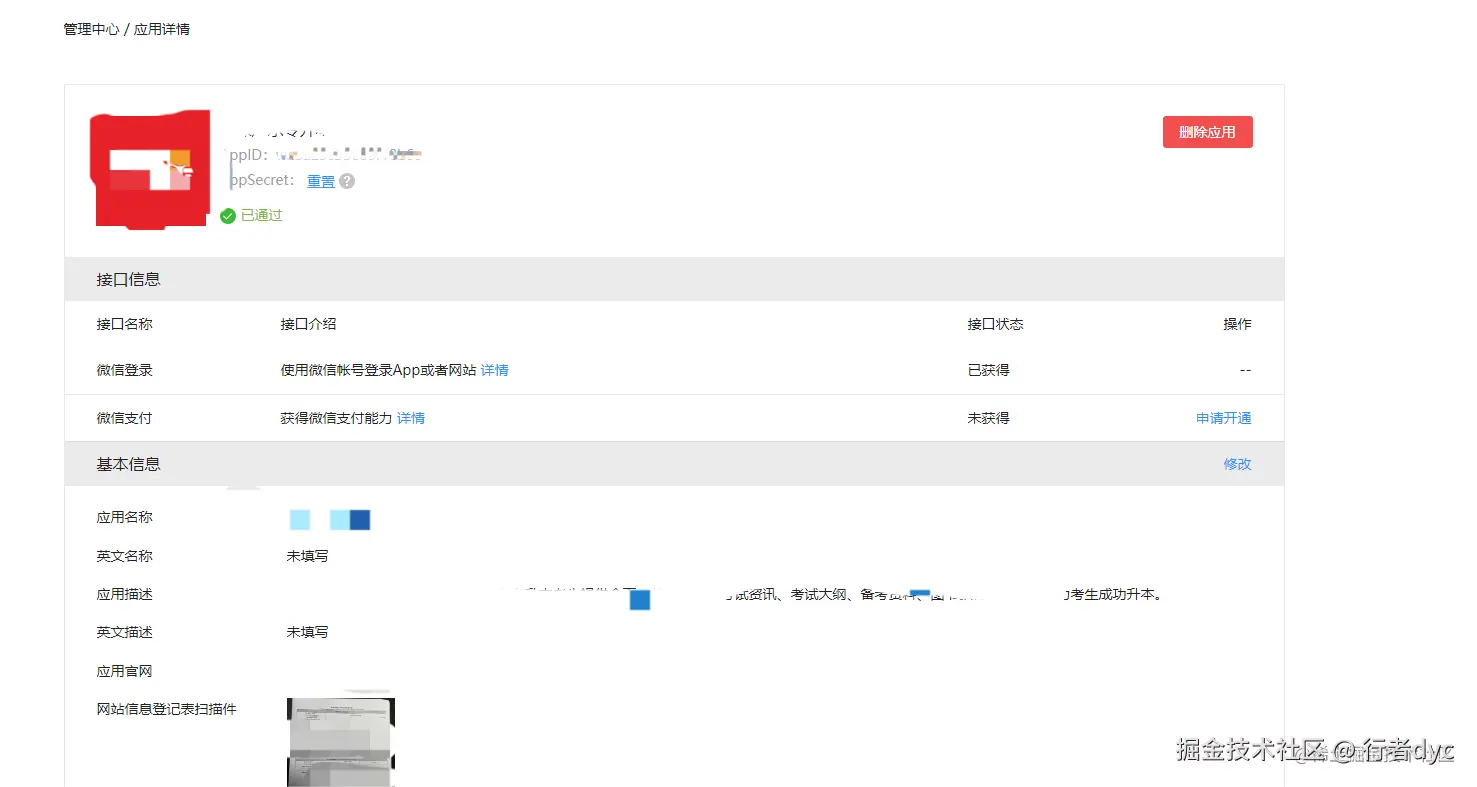Click the 基本信息 section header
Viewport: 1477px width, 787px height.
click(x=128, y=464)
